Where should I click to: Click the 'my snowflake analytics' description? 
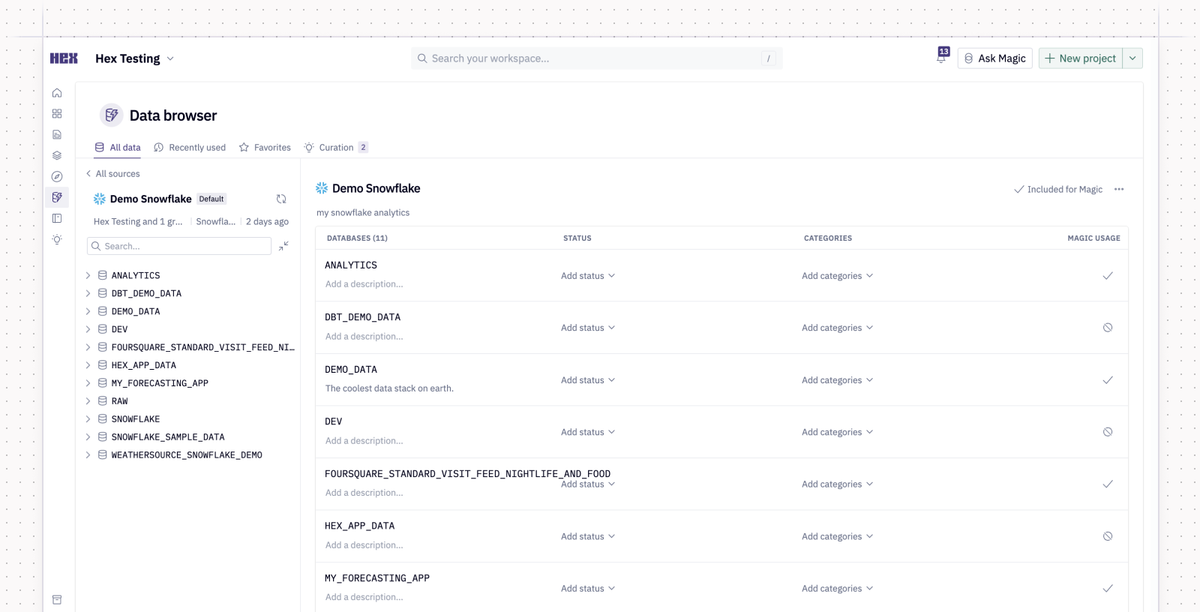[363, 213]
